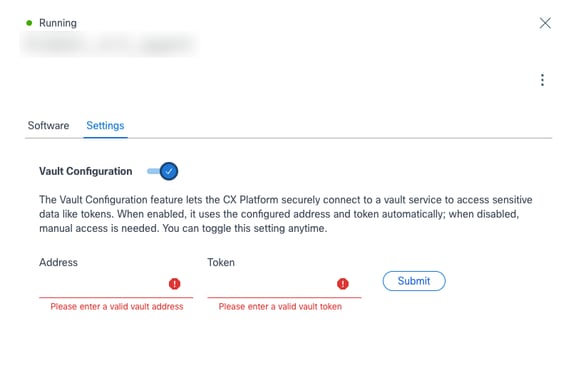Open the three-dot more options menu

coord(542,80)
